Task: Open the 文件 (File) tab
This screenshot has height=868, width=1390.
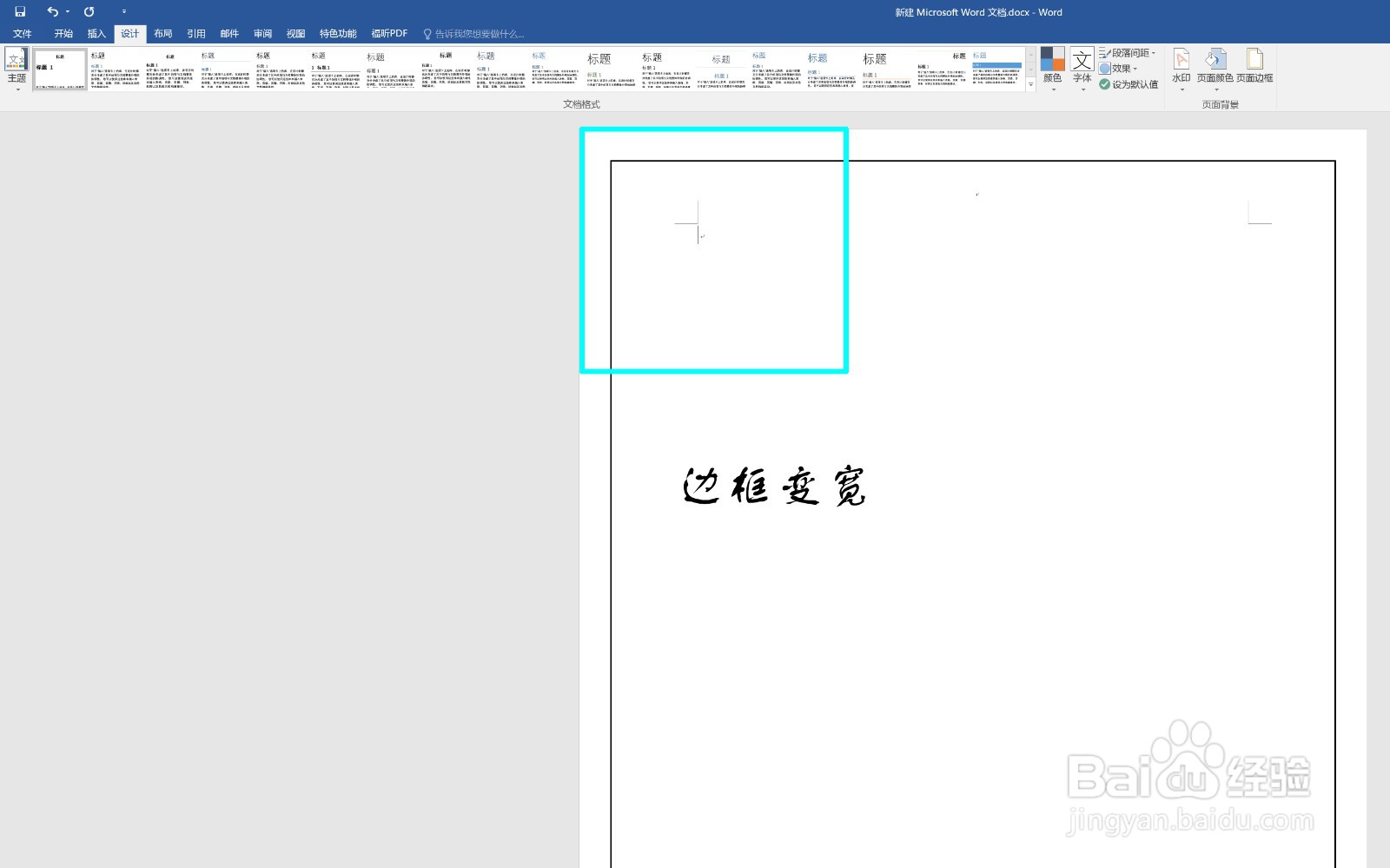Action: (23, 34)
